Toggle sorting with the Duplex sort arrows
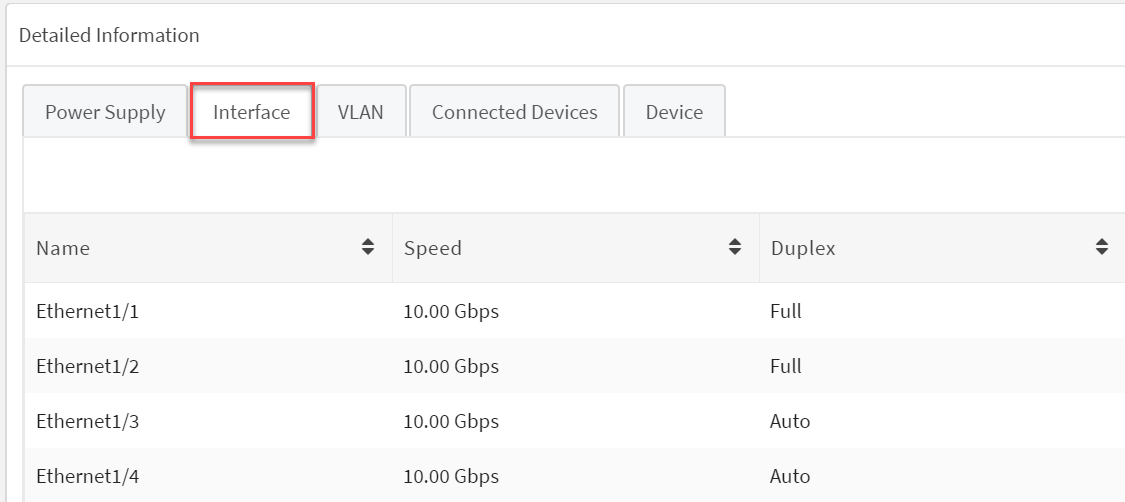Viewport: 1125px width, 502px height. [x=1102, y=247]
